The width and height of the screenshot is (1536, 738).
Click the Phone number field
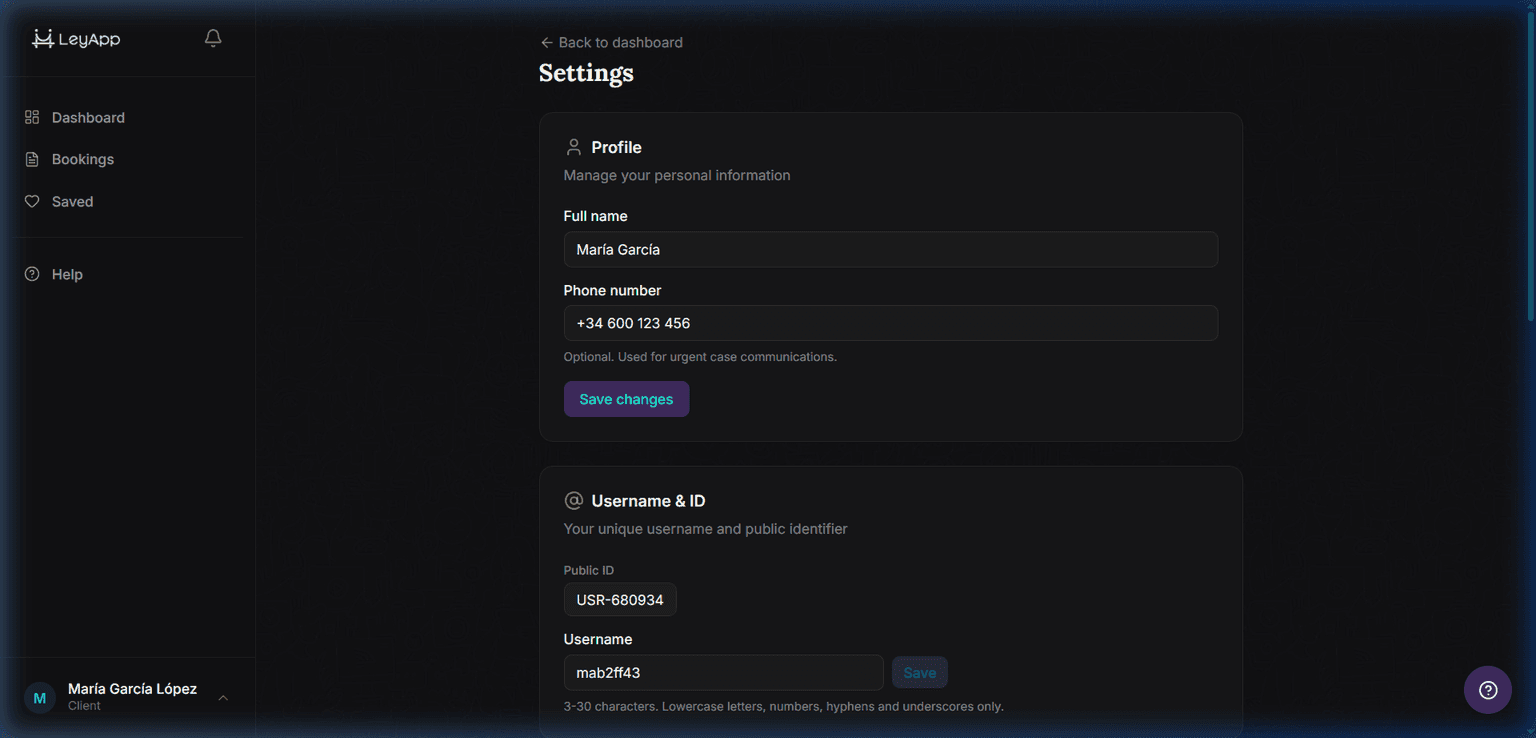tap(890, 323)
